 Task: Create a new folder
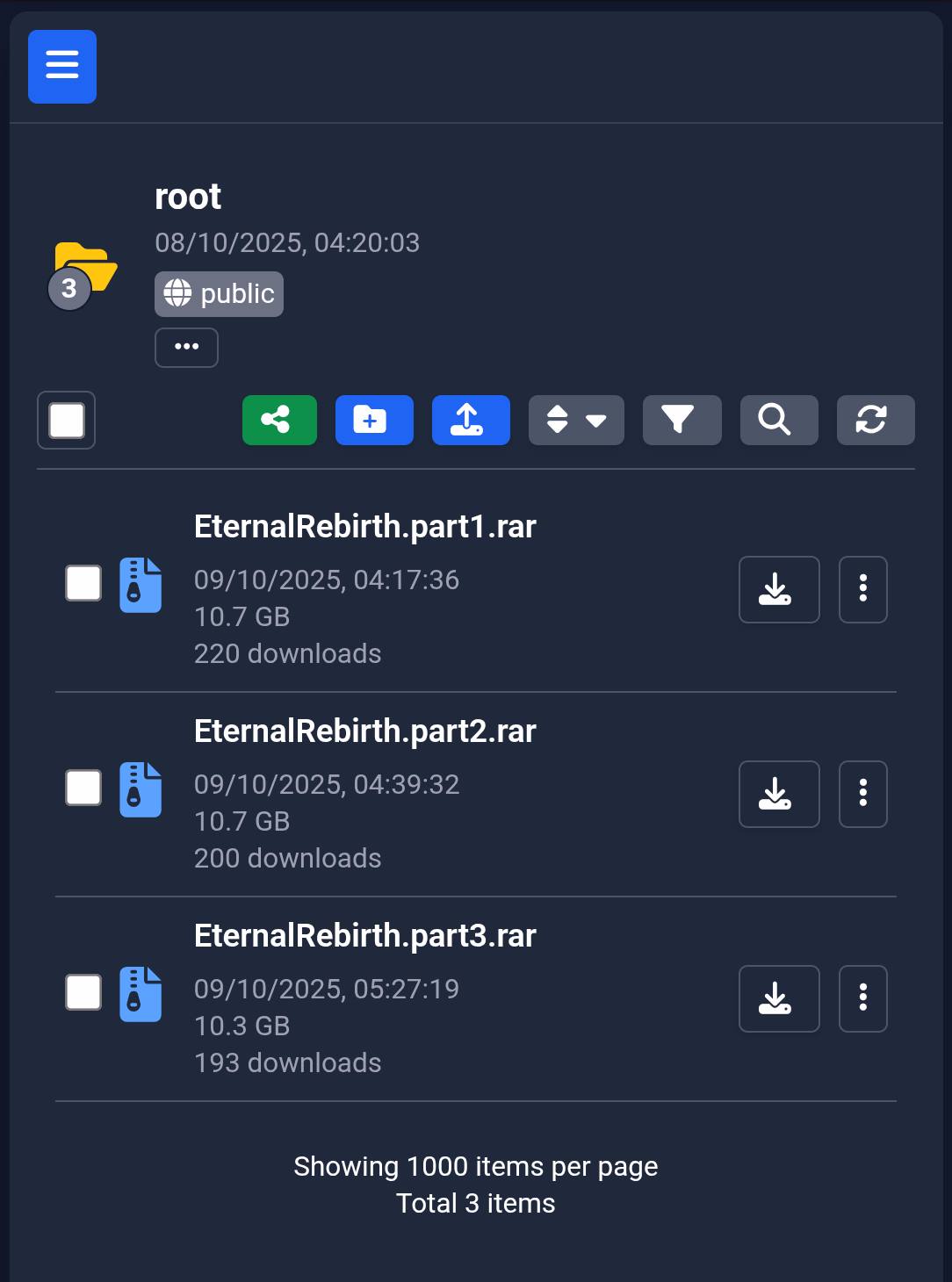pyautogui.click(x=374, y=420)
